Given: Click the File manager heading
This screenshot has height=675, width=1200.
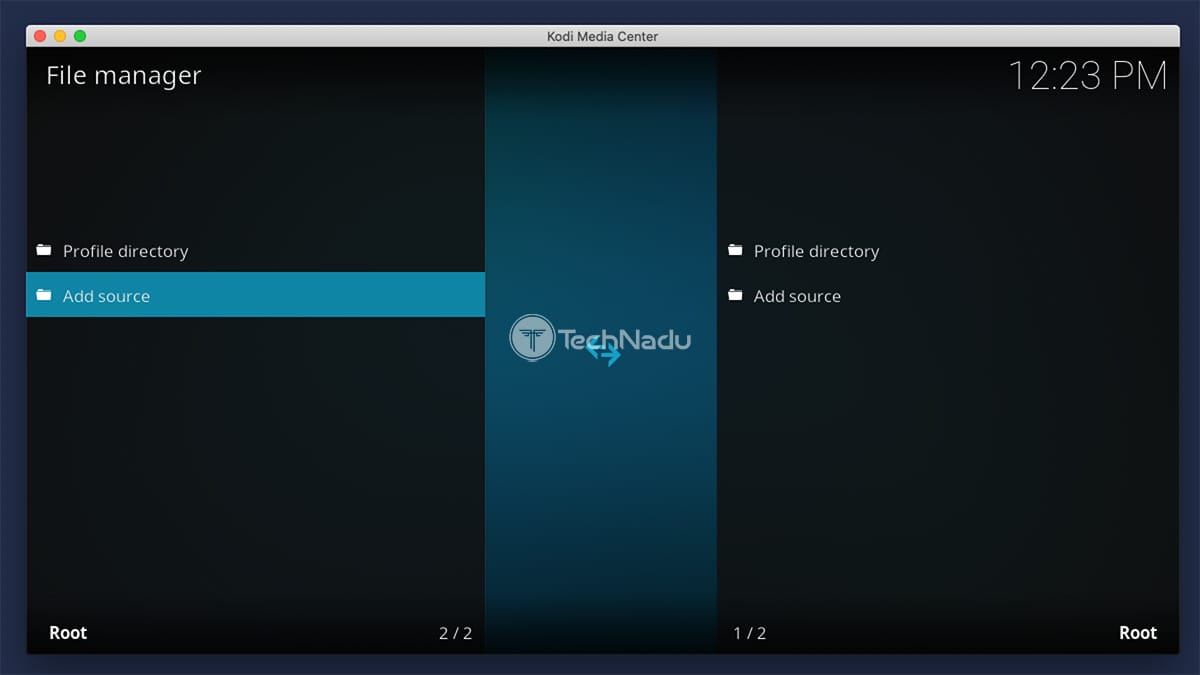Looking at the screenshot, I should 124,76.
